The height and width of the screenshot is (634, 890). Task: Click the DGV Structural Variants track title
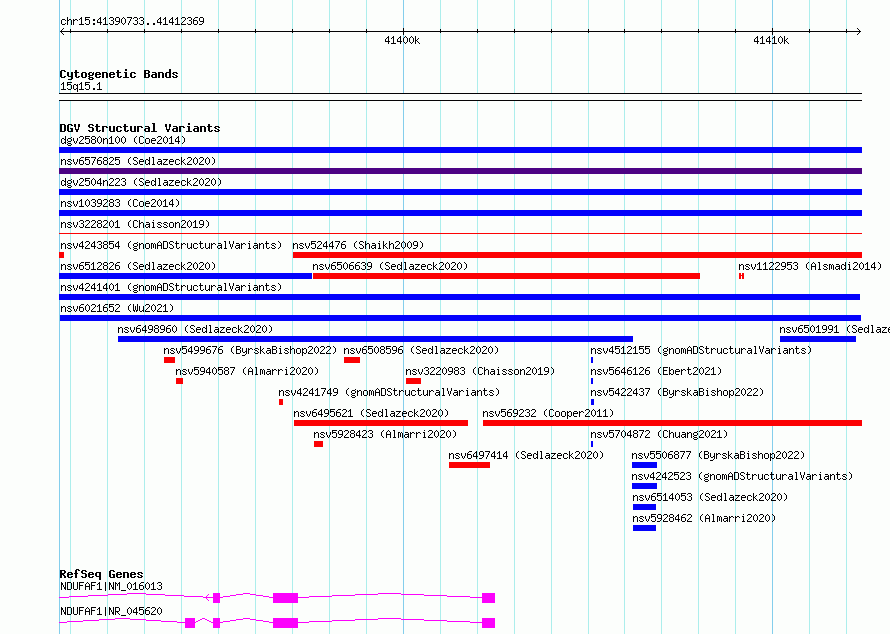tap(140, 128)
